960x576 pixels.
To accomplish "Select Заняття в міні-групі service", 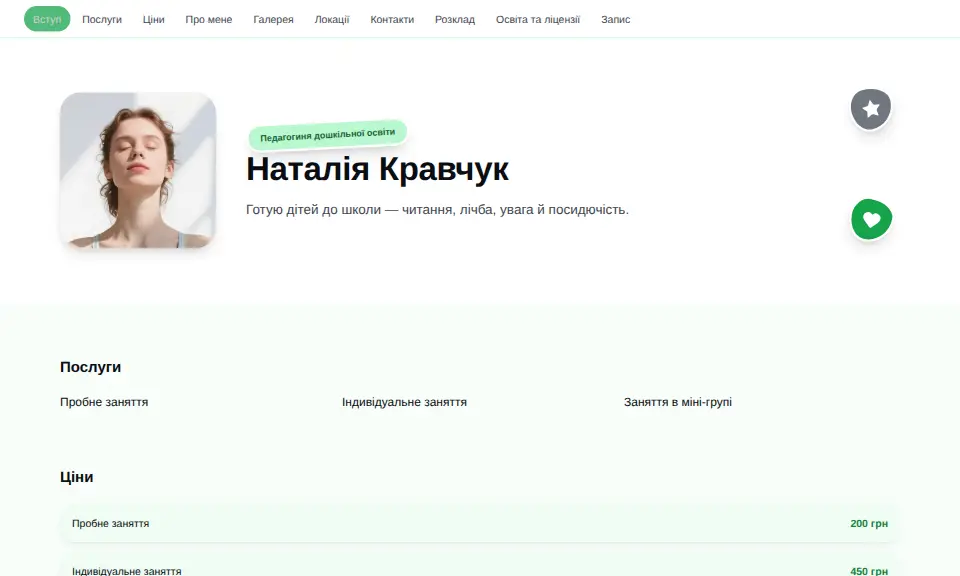I will (x=678, y=402).
